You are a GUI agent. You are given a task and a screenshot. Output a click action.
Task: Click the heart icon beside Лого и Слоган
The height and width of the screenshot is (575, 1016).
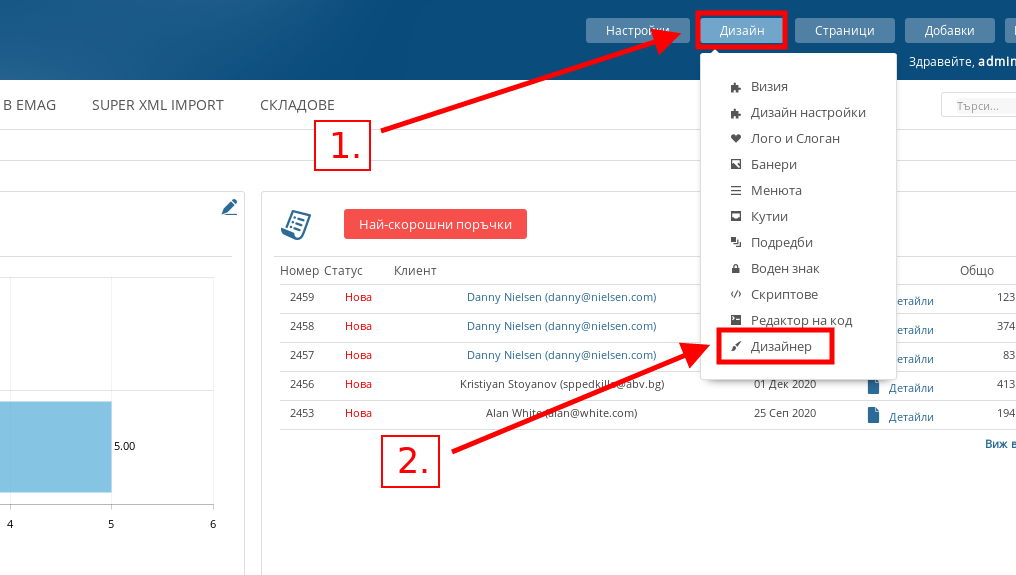[x=736, y=139]
